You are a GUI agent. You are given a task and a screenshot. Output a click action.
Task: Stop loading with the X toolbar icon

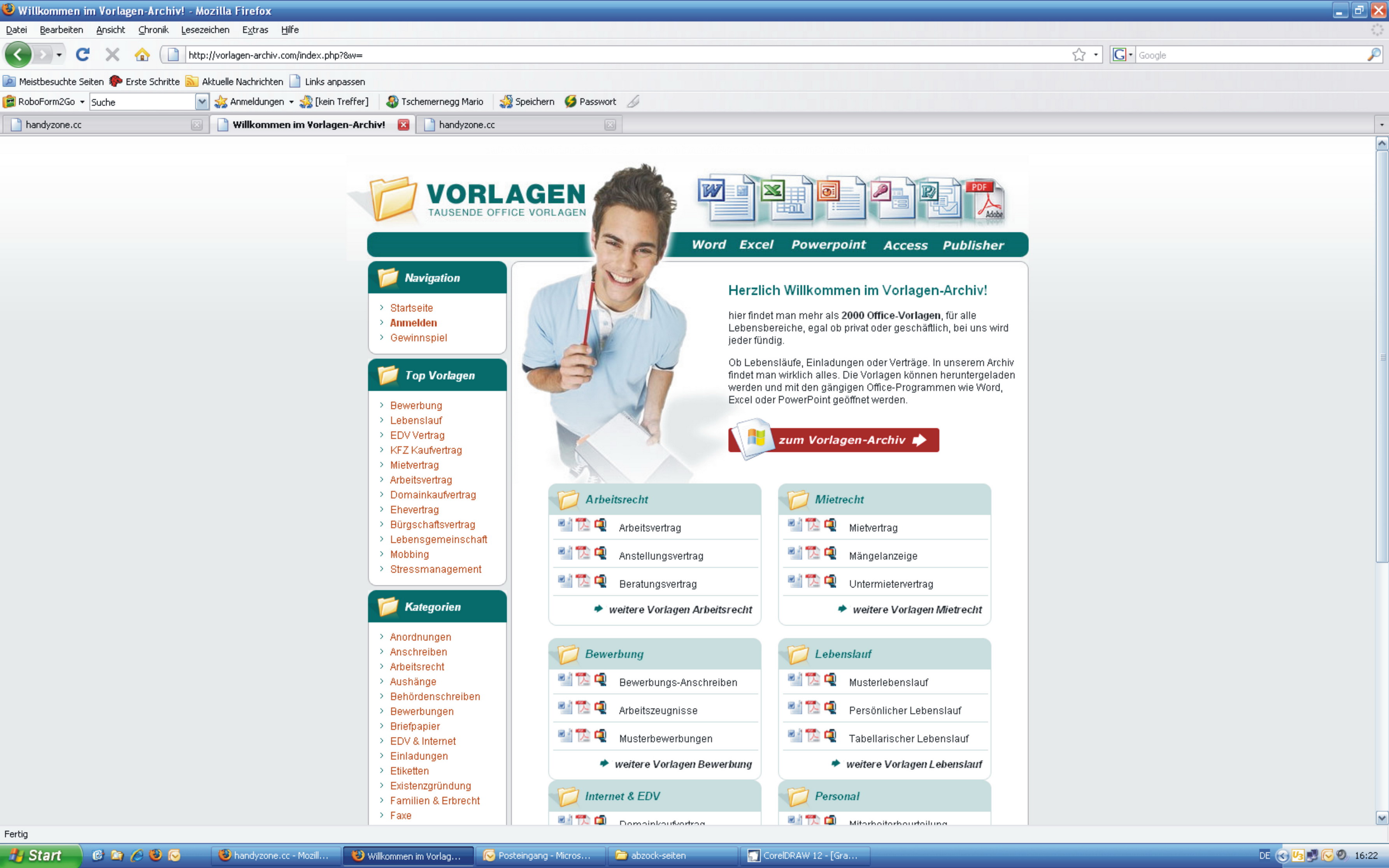click(112, 54)
